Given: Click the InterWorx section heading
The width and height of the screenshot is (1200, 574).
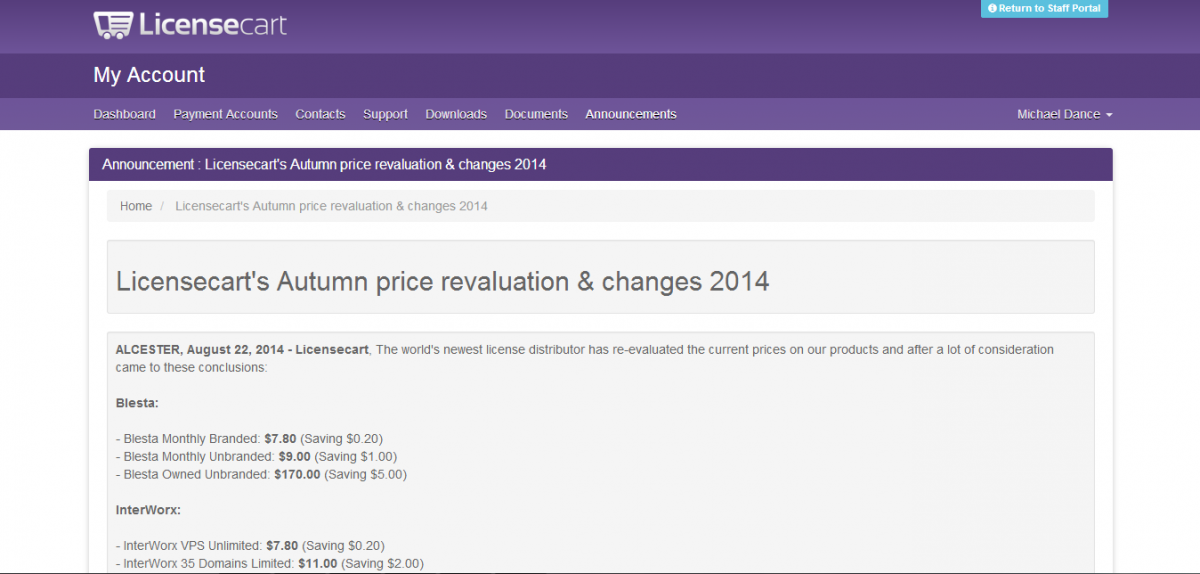Looking at the screenshot, I should click(148, 510).
